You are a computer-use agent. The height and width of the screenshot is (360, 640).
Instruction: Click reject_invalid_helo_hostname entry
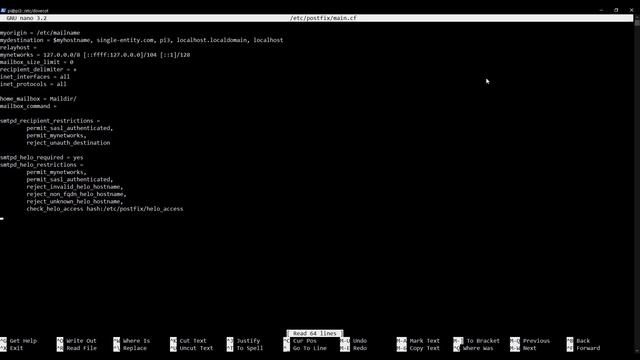click(75, 187)
